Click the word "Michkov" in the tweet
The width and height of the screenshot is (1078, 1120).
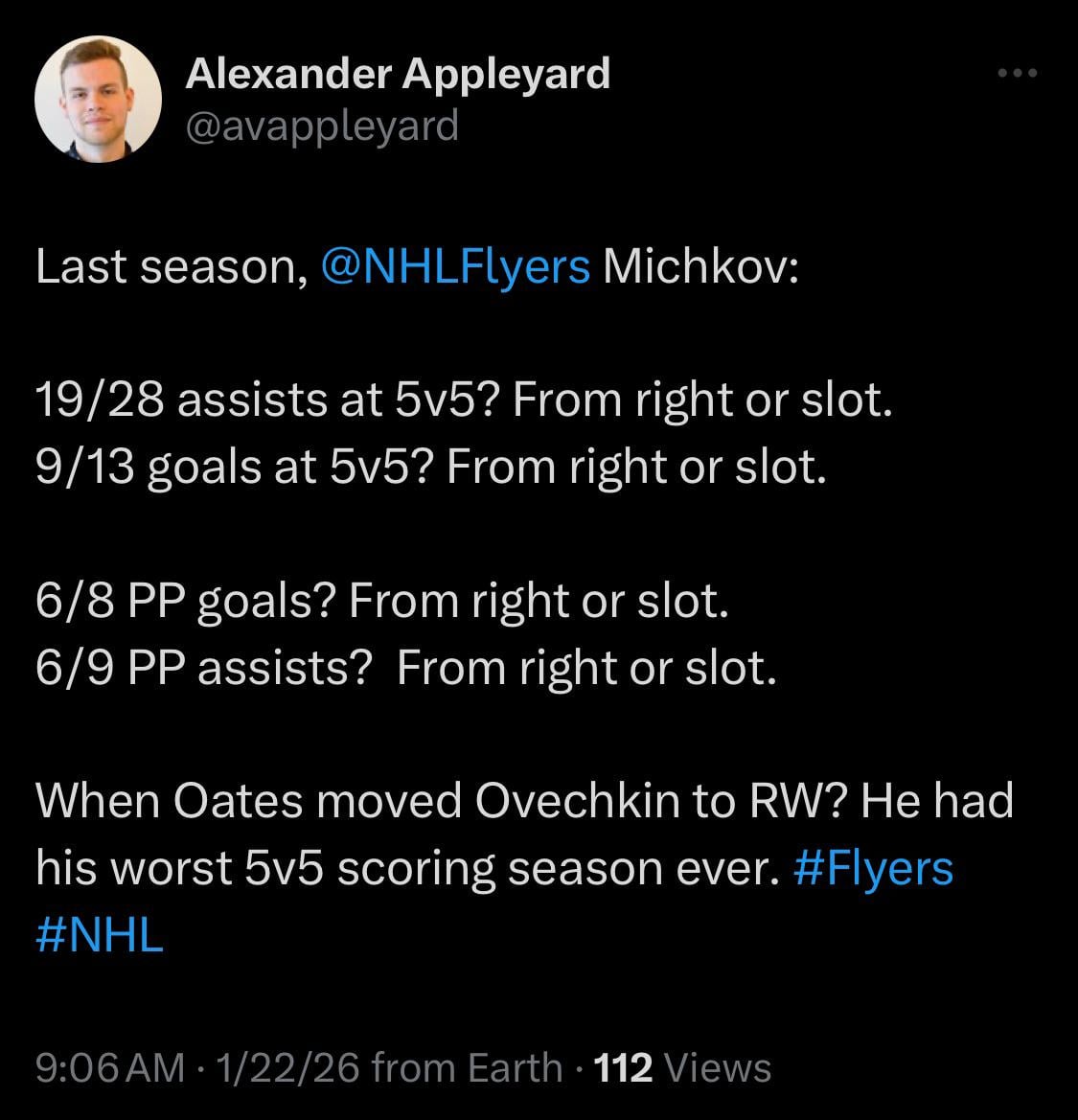click(x=699, y=266)
